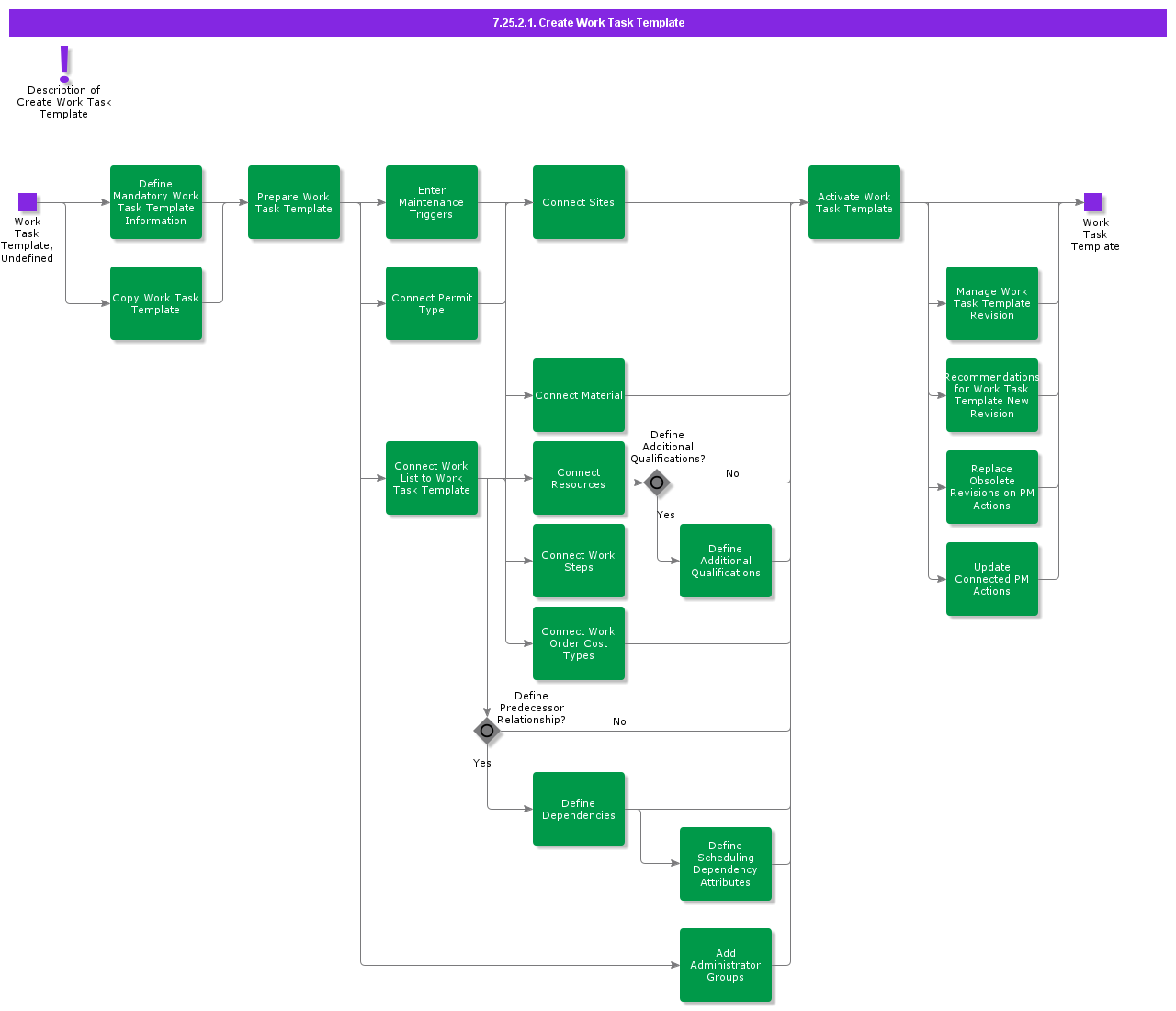The height and width of the screenshot is (1011, 1176).
Task: Select the Copy Work Task Template box
Action: (x=156, y=303)
